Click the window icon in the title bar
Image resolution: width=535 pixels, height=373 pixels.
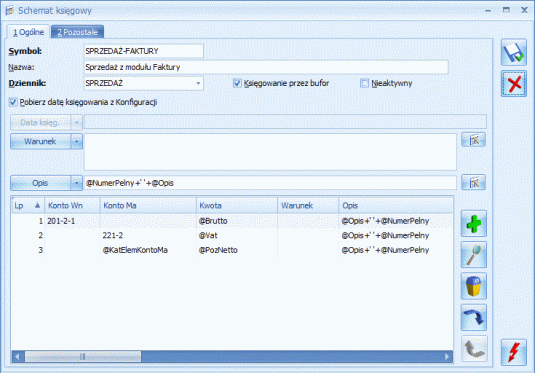[x=10, y=11]
